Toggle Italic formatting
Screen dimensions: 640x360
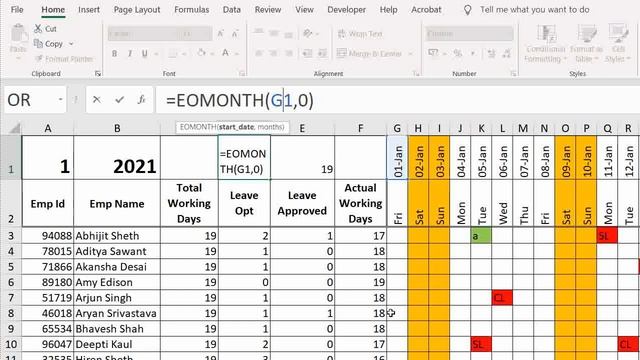(130, 53)
